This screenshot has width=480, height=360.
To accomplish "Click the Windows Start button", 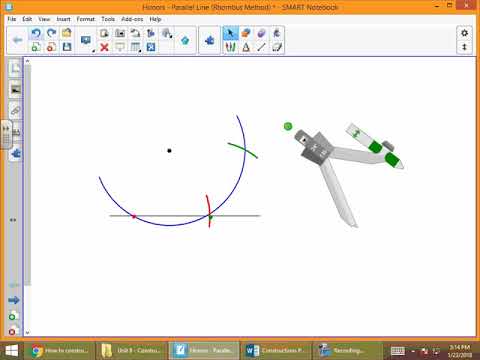I will [11, 350].
